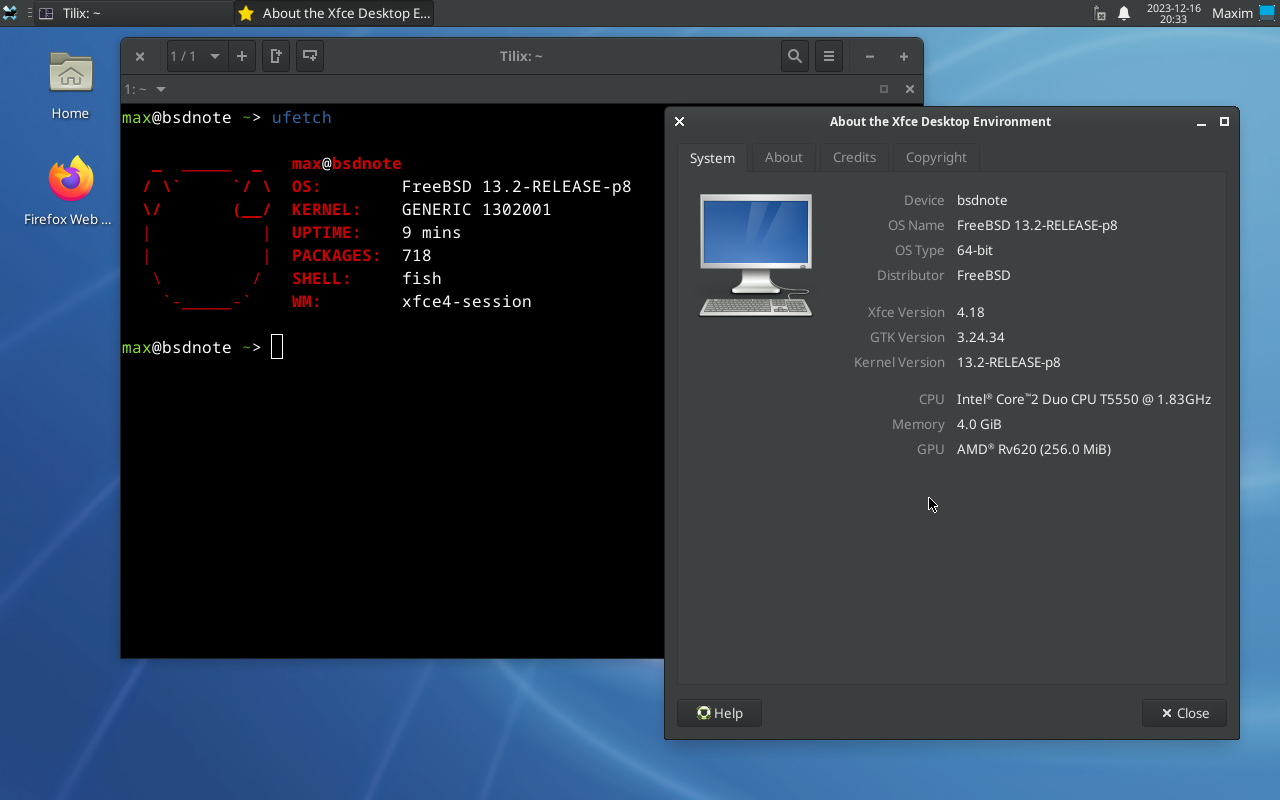The width and height of the screenshot is (1280, 800).
Task: Click the computer monitor image in About dialog
Action: coord(755,255)
